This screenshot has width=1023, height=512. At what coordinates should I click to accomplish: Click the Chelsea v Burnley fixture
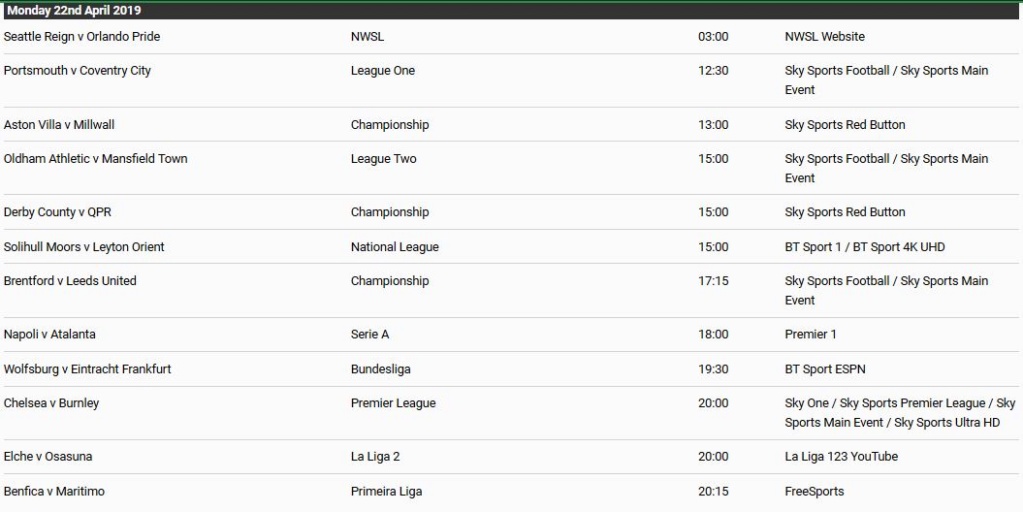(x=51, y=404)
